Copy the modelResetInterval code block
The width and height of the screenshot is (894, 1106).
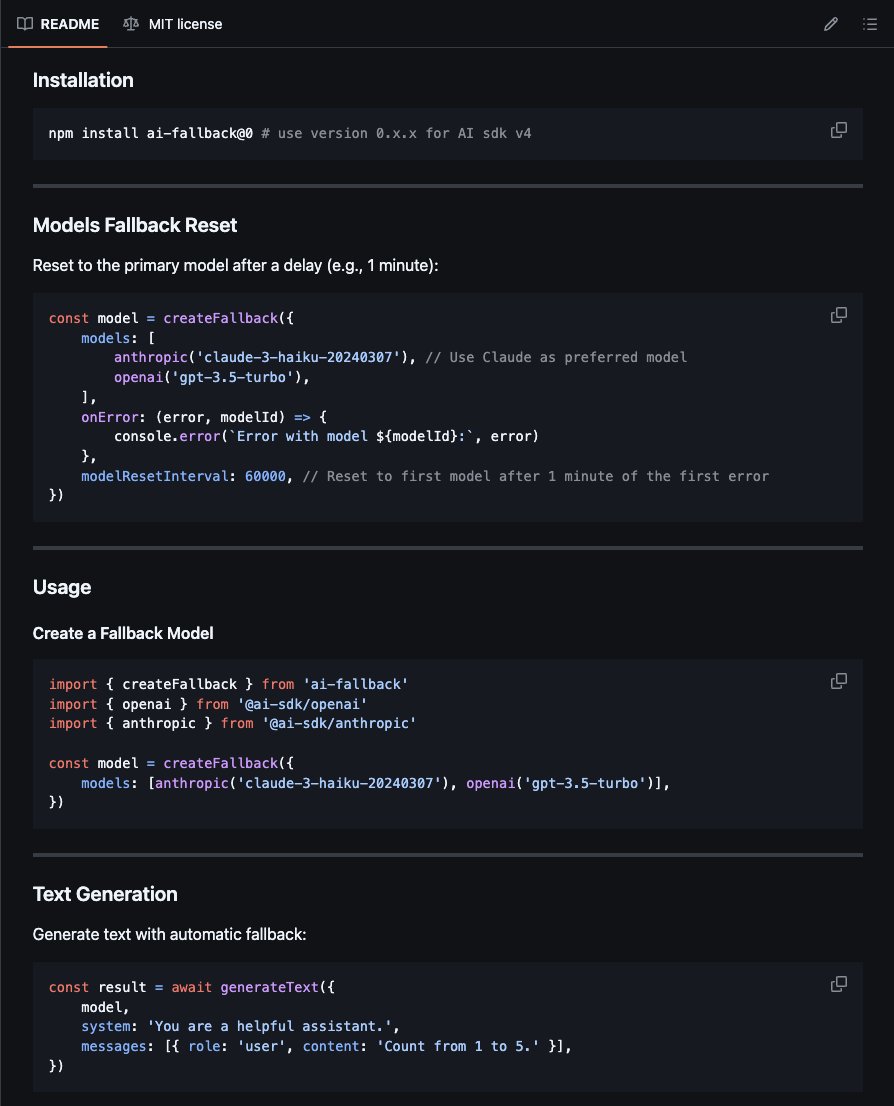click(838, 315)
